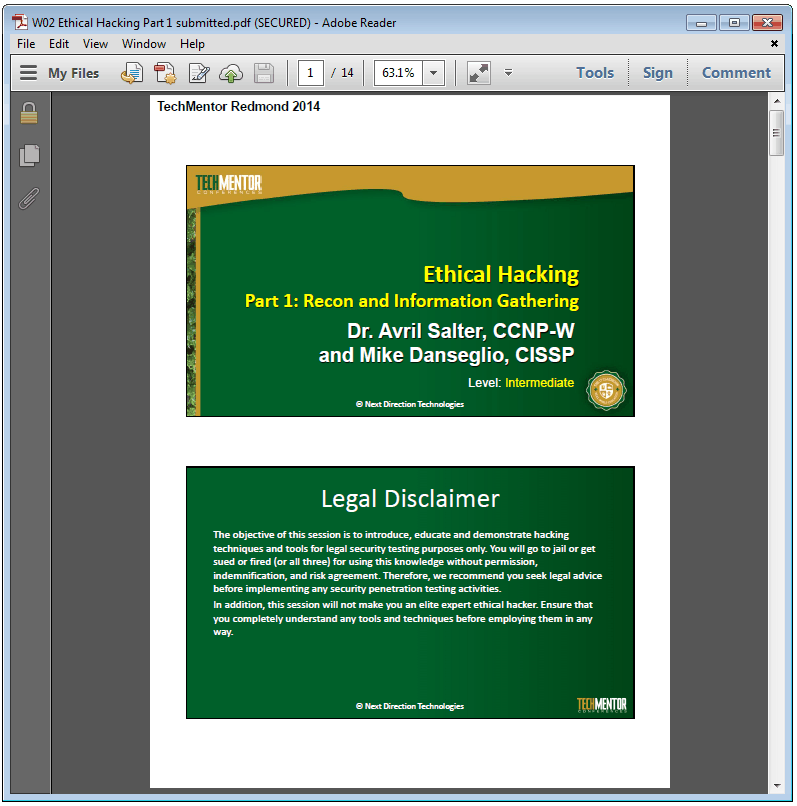Click the upload to cloud icon
797x806 pixels.
point(231,73)
